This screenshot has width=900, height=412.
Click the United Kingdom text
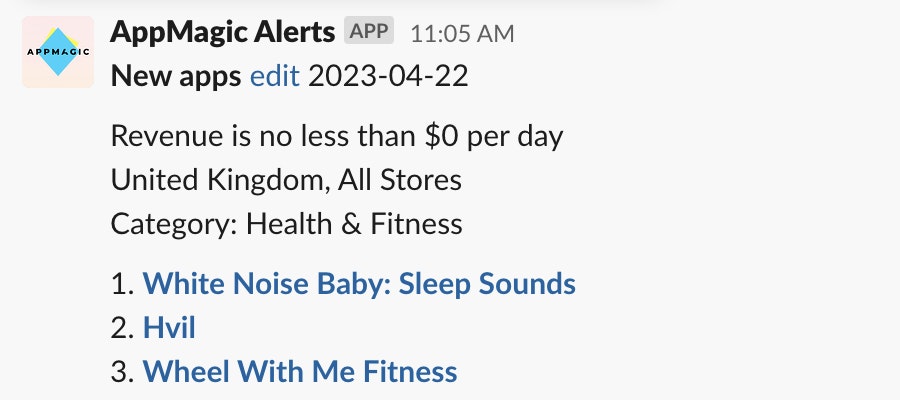coord(220,180)
